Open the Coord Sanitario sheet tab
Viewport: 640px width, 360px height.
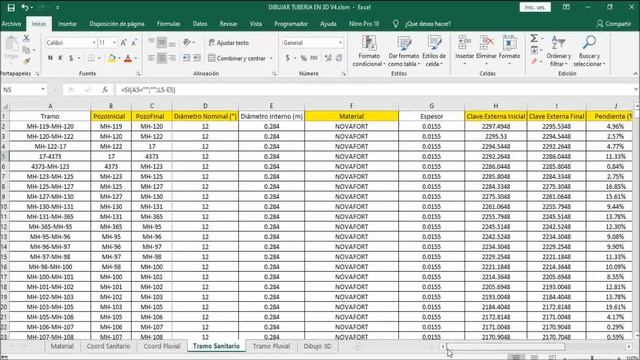point(108,346)
